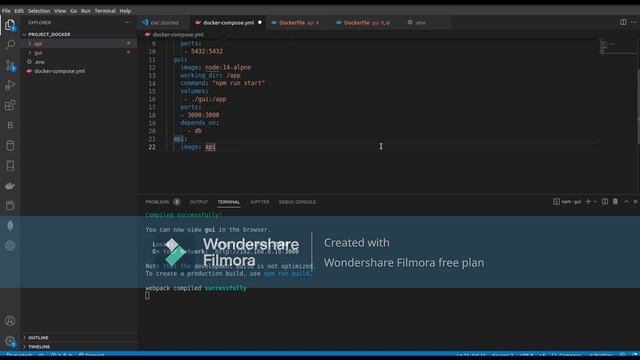This screenshot has height=360, width=640.
Task: Open docker-compose.yml in the explorer tree
Action: 60,71
